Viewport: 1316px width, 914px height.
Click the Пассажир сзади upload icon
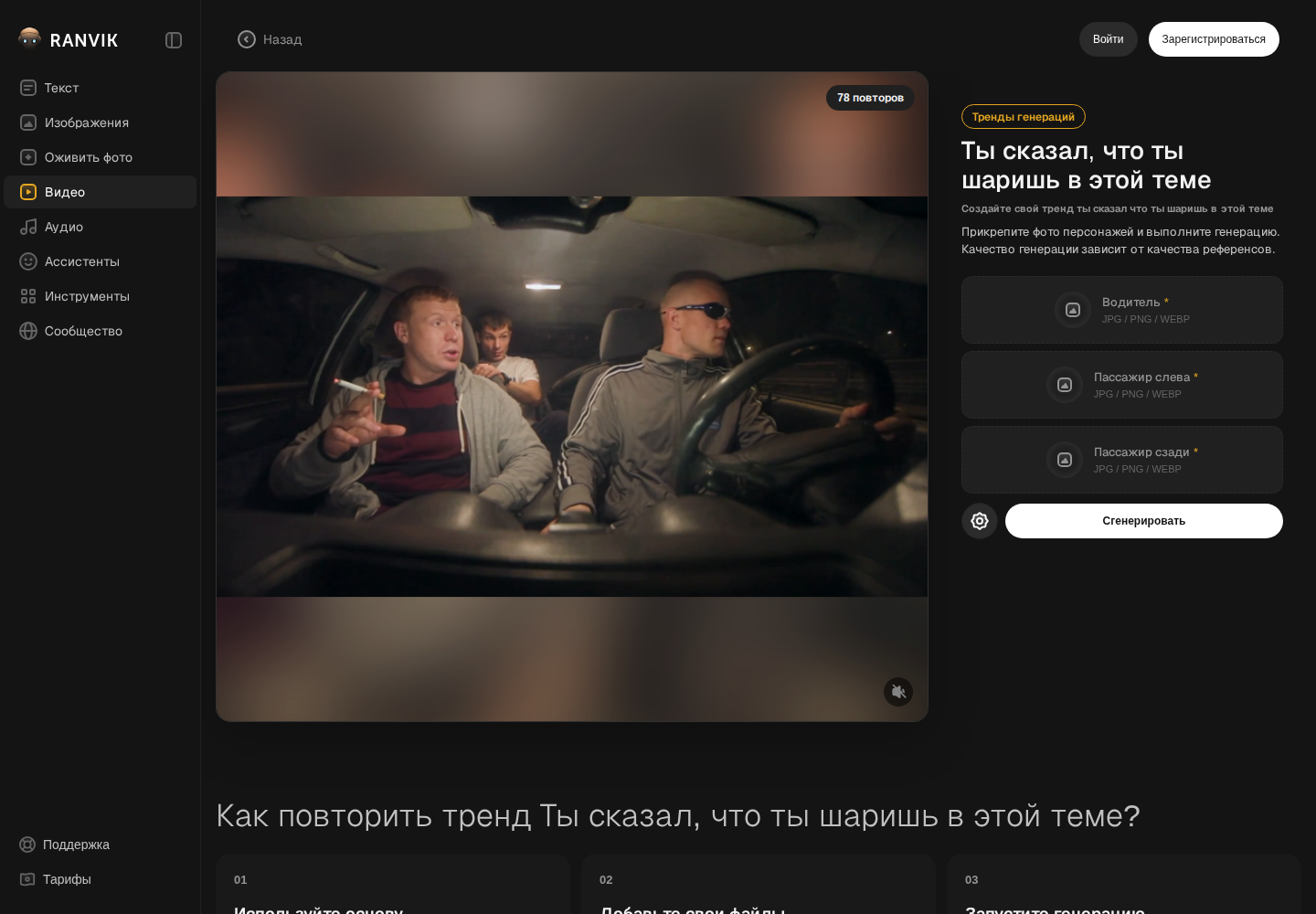[x=1065, y=460]
